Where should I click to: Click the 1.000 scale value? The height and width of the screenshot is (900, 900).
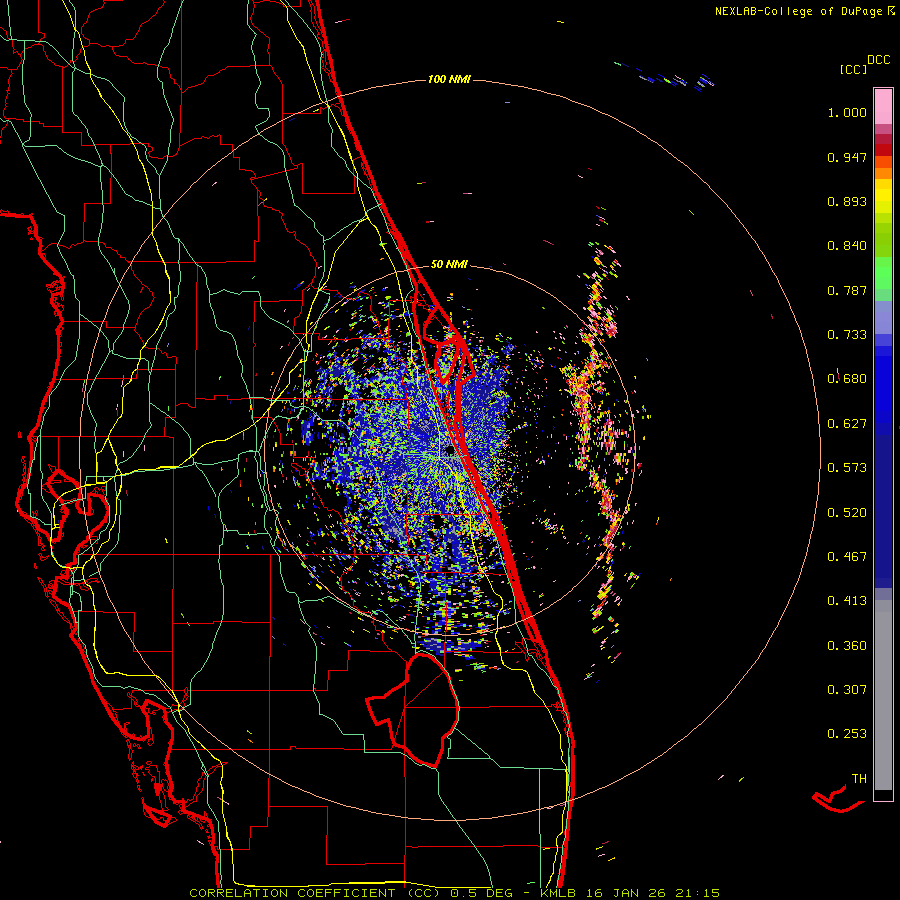pos(847,112)
